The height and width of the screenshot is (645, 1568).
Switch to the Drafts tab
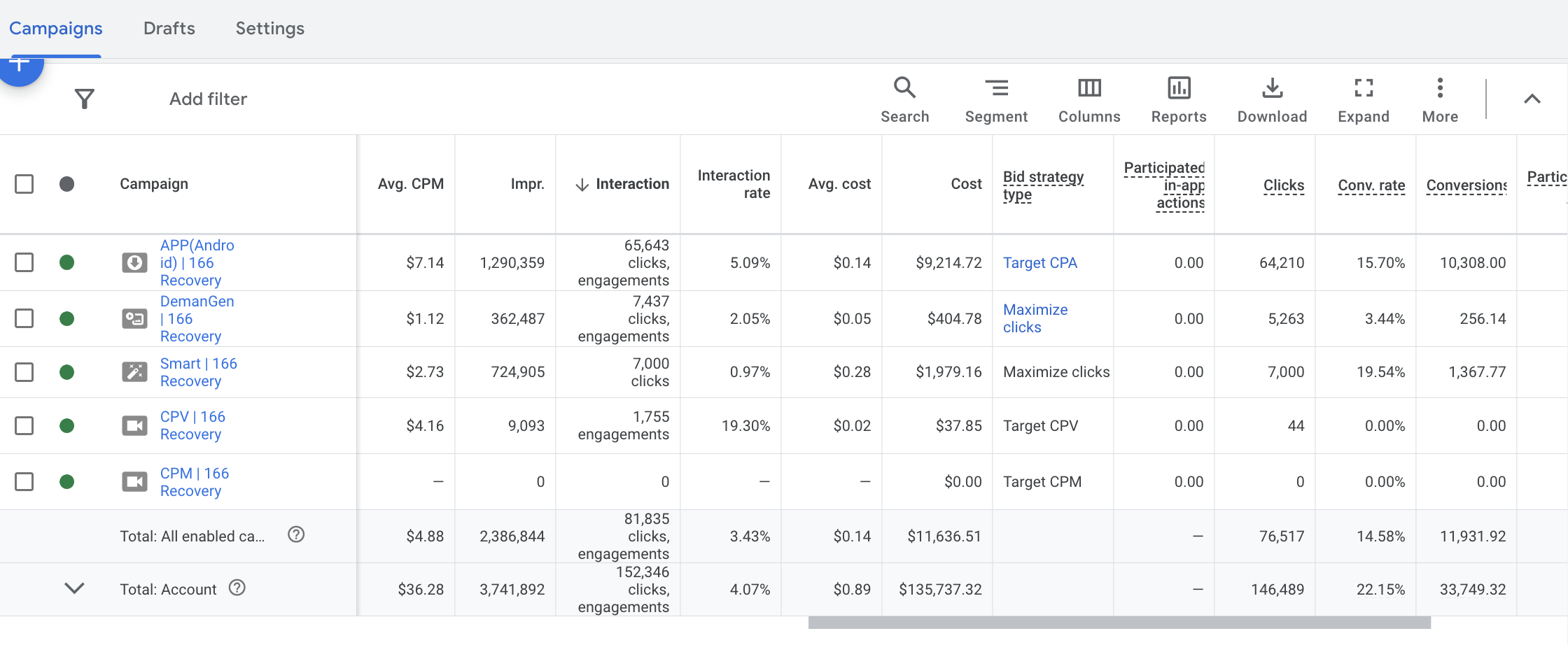(x=169, y=29)
